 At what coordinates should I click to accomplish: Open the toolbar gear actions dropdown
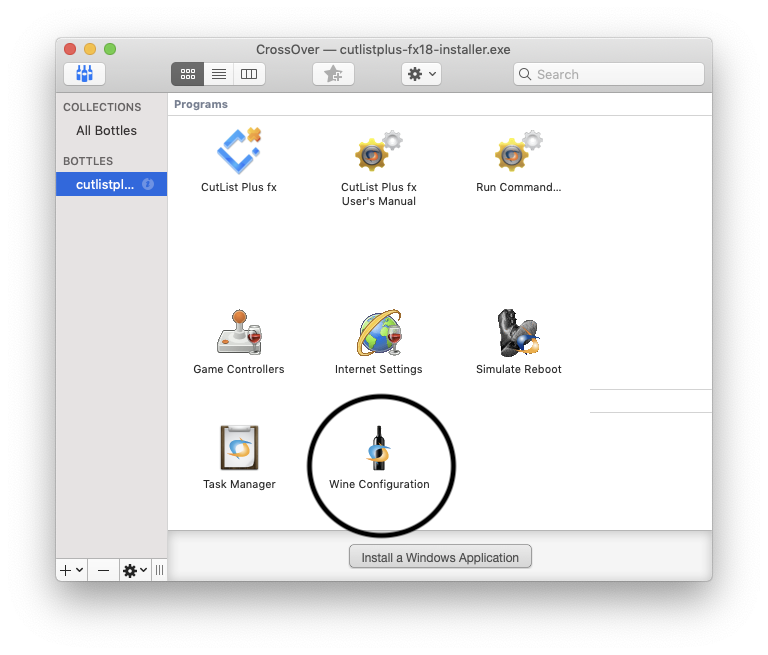click(x=421, y=74)
